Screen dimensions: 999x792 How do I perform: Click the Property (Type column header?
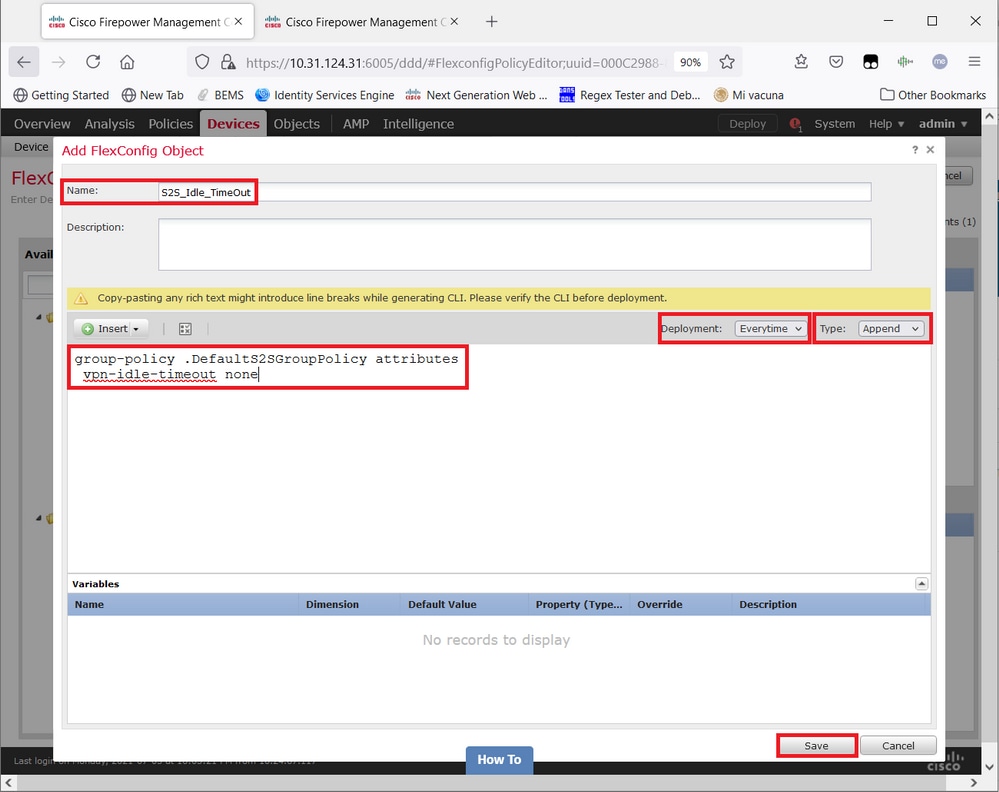(579, 604)
